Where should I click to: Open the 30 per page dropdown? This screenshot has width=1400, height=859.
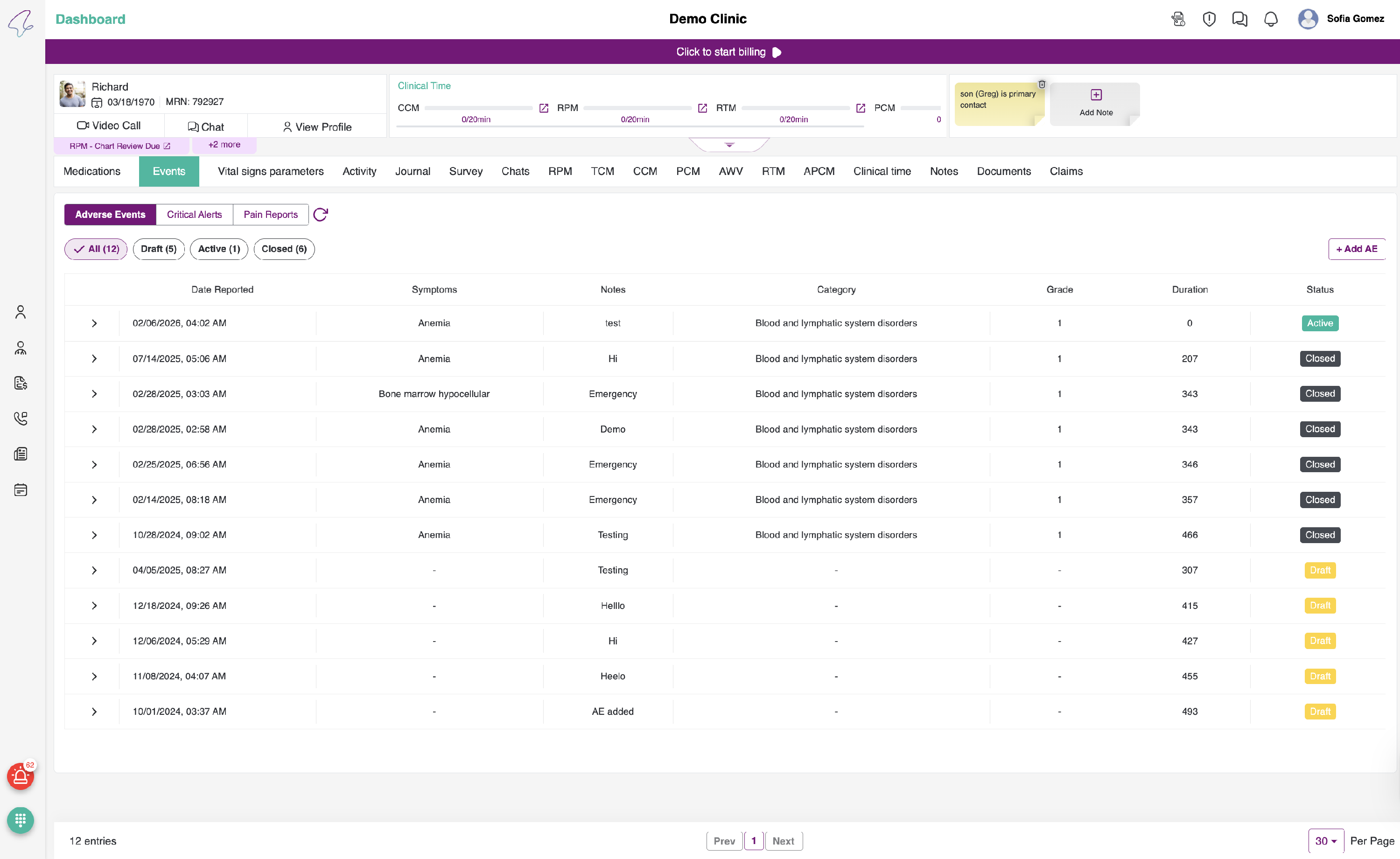pos(1326,841)
